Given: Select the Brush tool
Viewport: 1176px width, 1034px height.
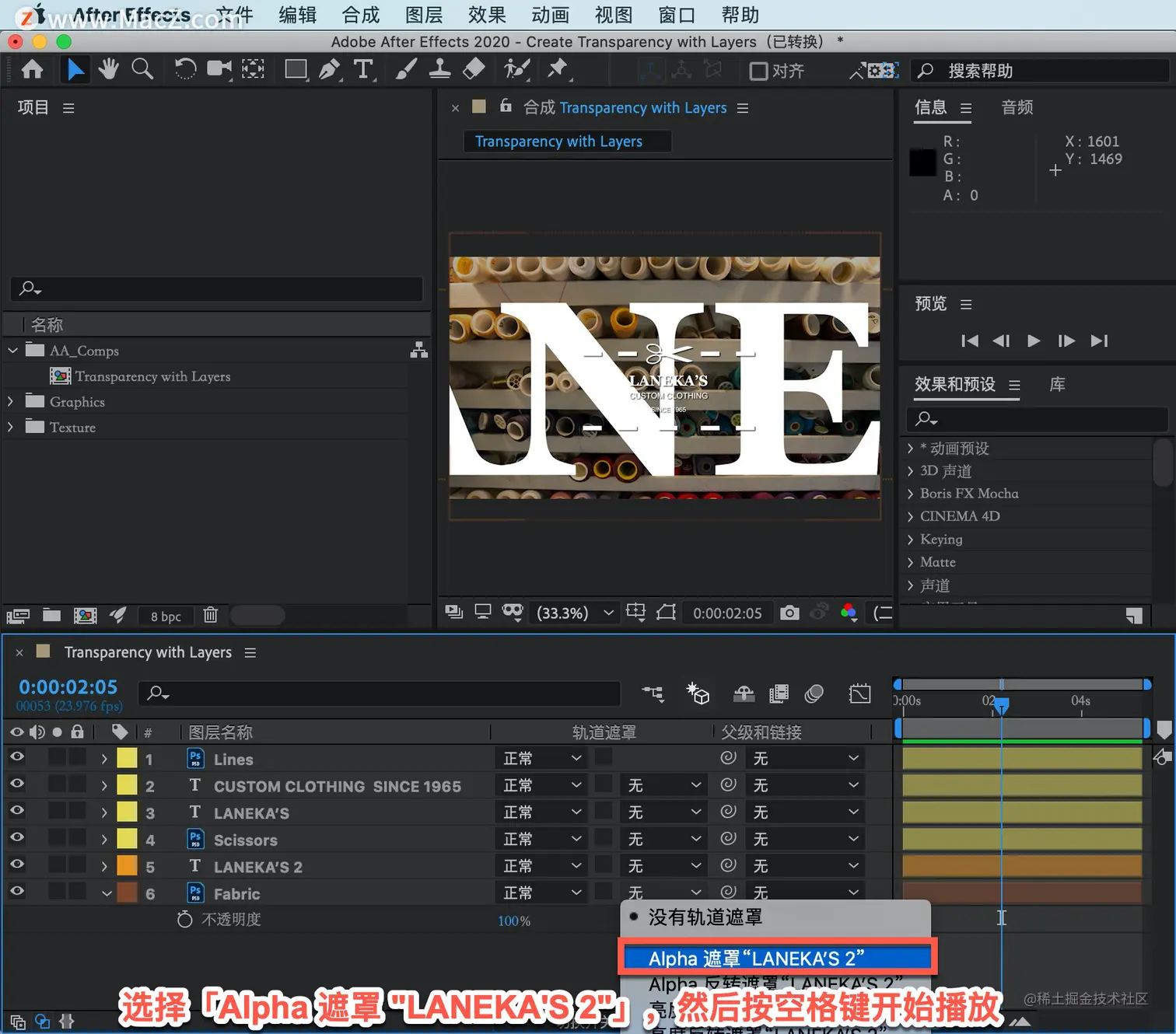Looking at the screenshot, I should 405,70.
